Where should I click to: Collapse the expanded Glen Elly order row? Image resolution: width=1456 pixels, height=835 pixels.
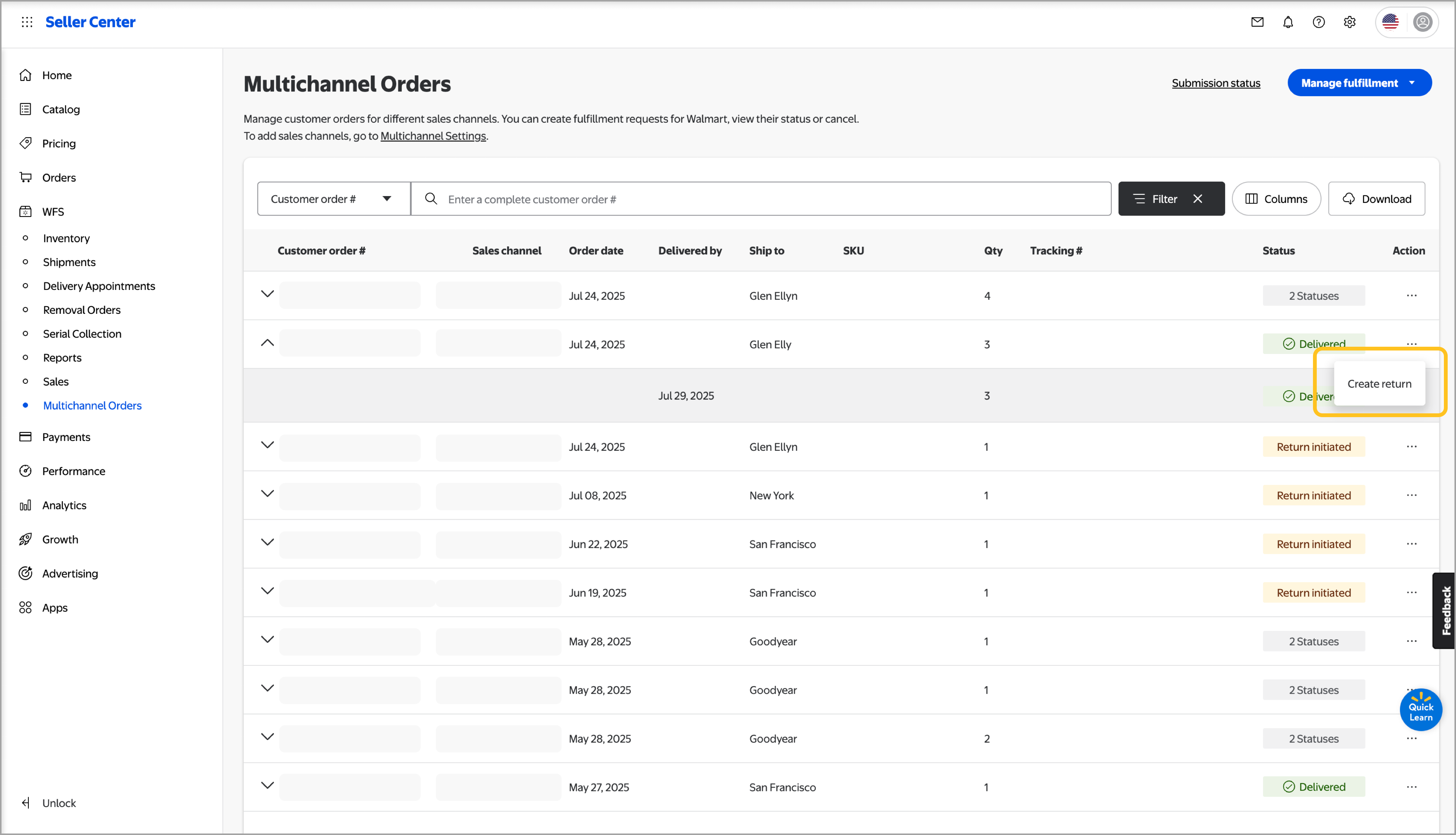pos(267,343)
